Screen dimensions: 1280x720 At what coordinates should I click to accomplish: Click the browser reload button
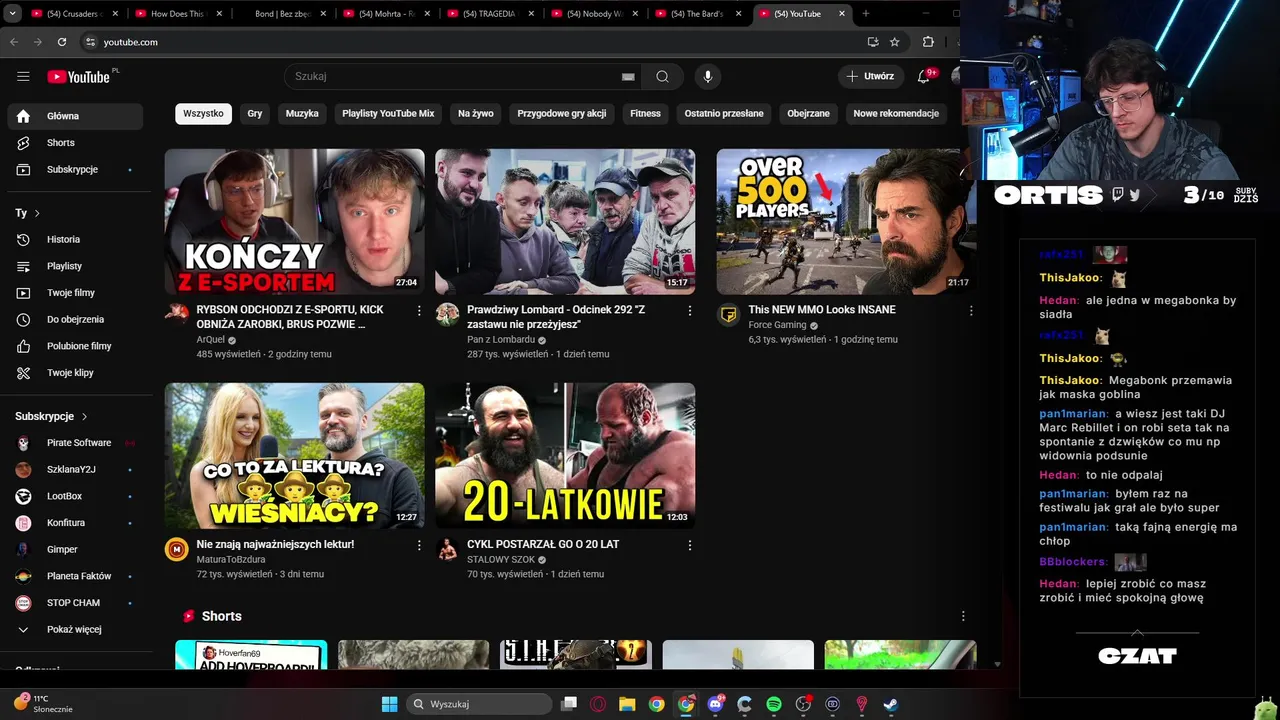coord(62,42)
